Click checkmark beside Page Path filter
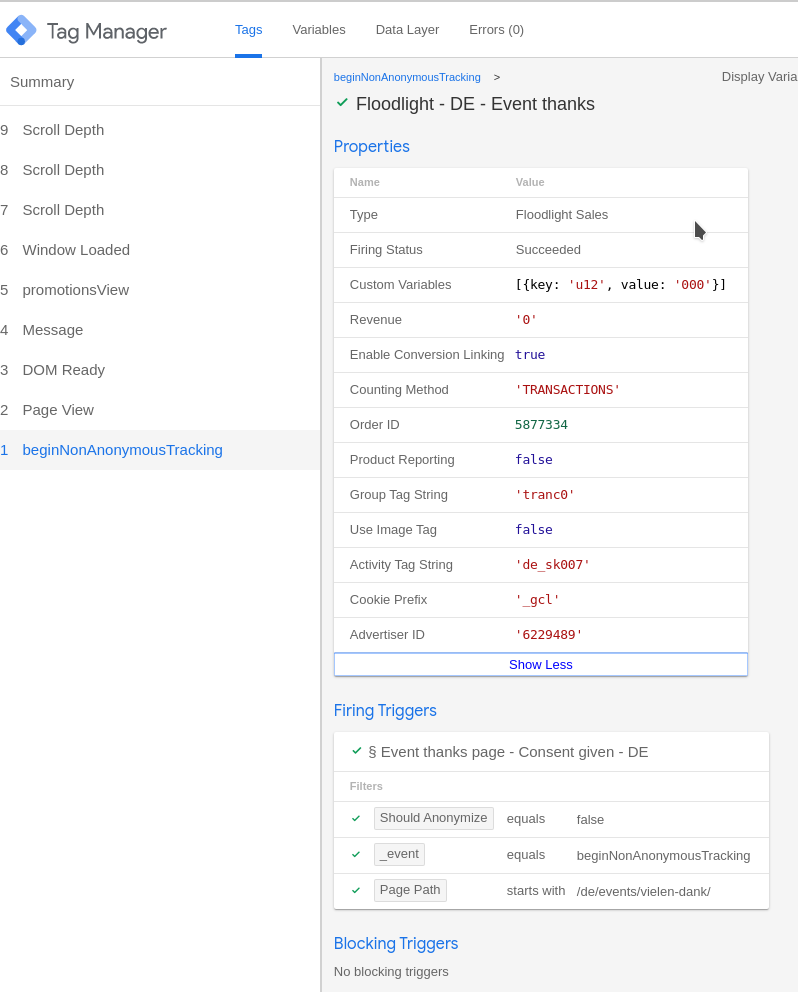798x992 pixels. (x=356, y=890)
